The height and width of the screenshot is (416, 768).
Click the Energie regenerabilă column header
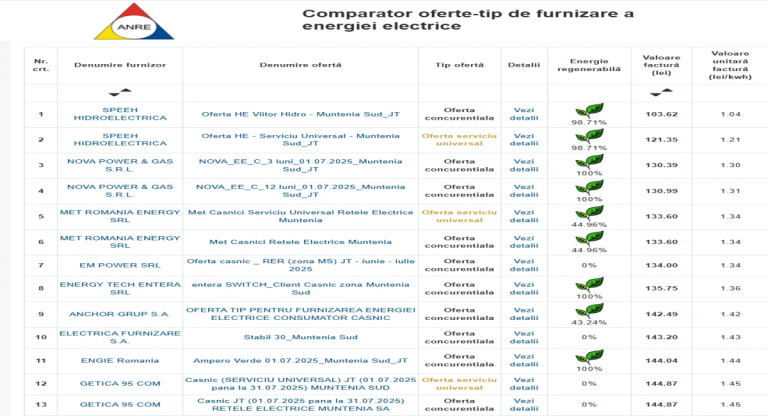[589, 65]
